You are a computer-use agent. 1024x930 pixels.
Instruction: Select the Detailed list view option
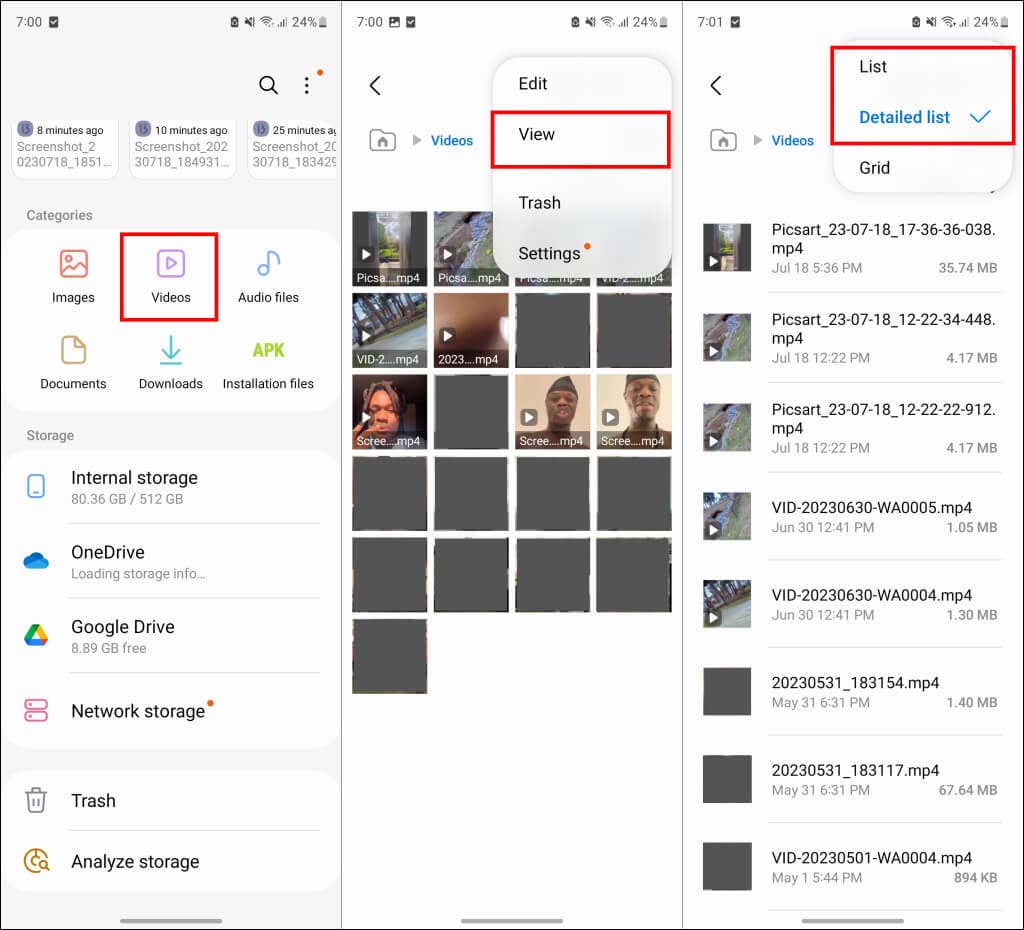pos(905,117)
